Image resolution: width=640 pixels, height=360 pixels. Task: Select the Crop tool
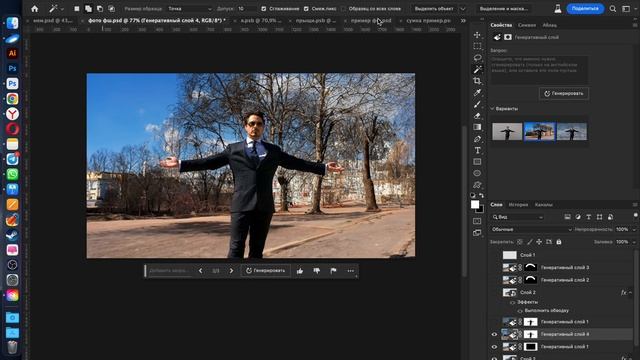click(x=477, y=81)
